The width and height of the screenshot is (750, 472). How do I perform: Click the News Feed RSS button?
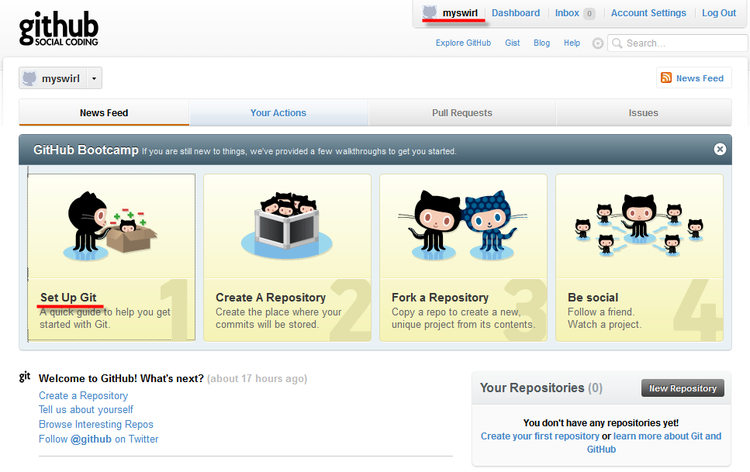[x=694, y=77]
